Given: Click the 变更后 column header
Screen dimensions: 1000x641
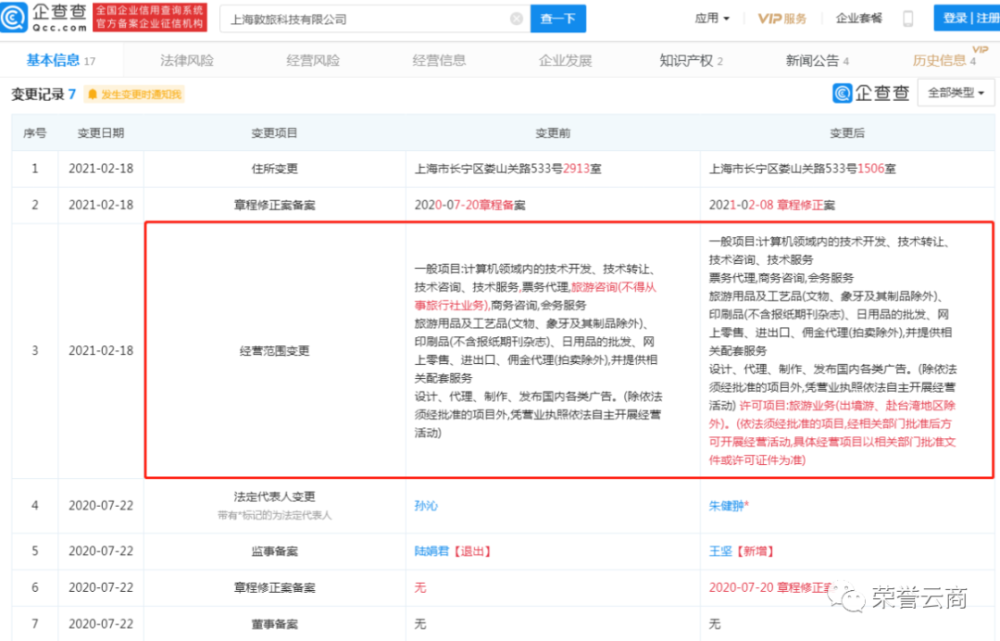Looking at the screenshot, I should click(847, 133).
